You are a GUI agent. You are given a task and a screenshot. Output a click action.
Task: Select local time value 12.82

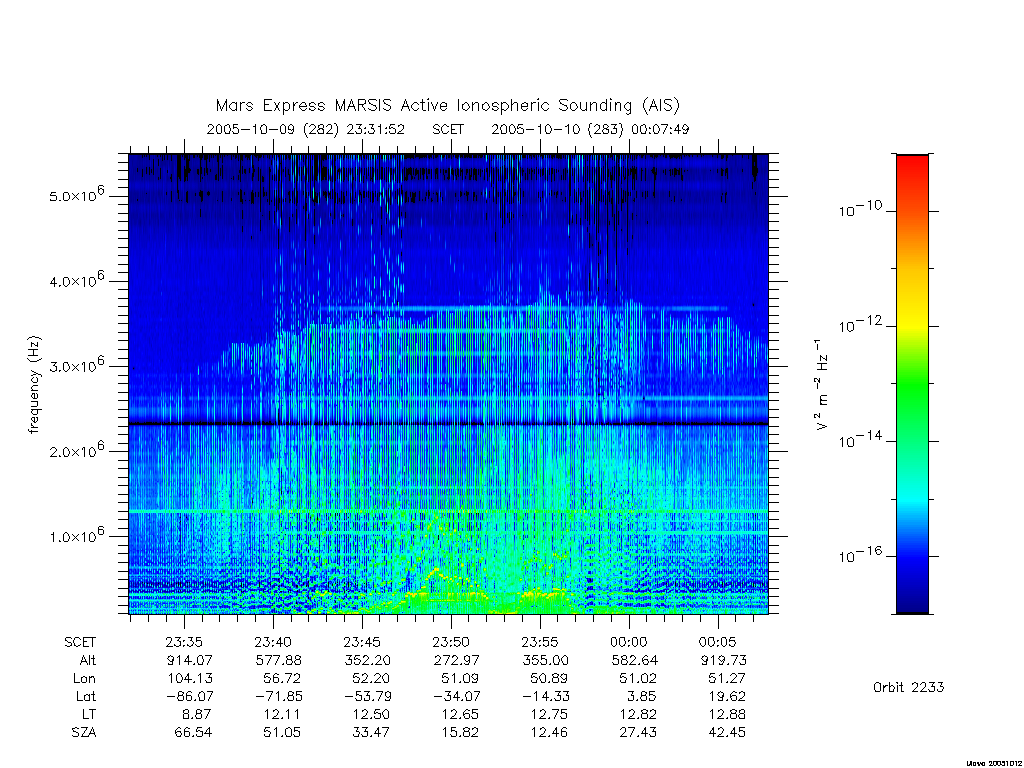point(638,714)
